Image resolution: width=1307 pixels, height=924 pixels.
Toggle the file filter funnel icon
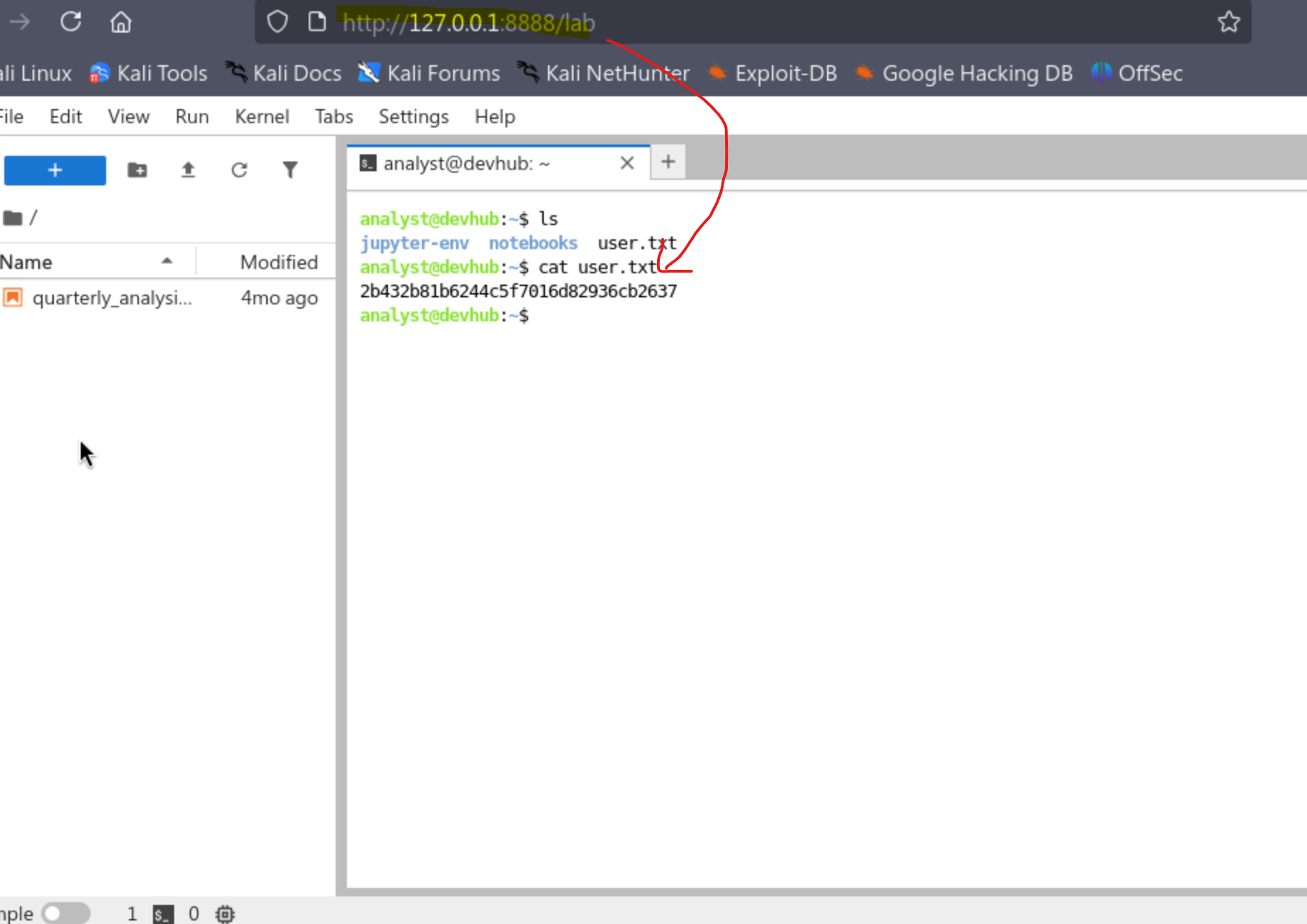(290, 170)
